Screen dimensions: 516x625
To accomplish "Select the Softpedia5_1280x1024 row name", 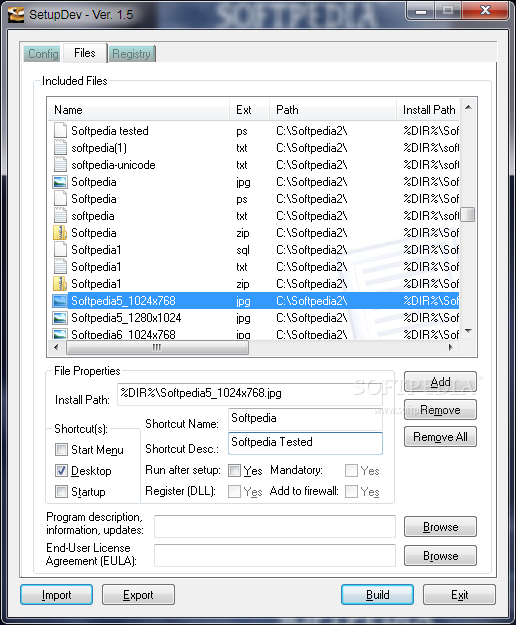I will click(126, 318).
